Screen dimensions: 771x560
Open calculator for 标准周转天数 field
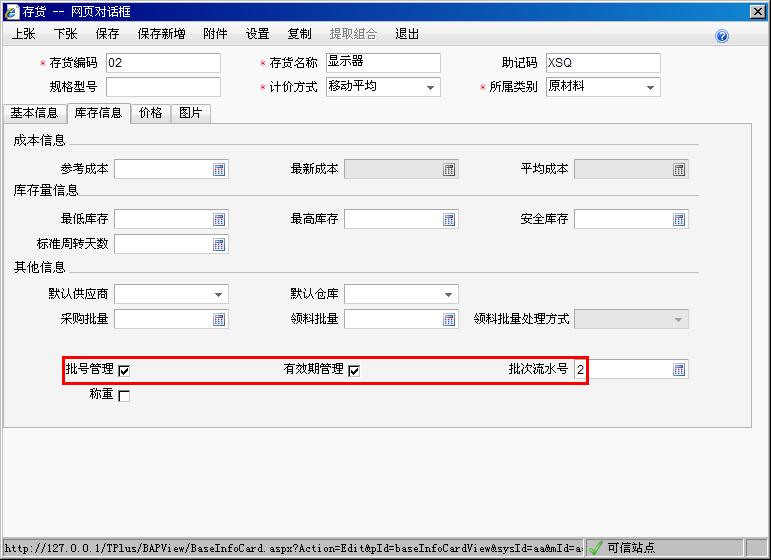pyautogui.click(x=219, y=244)
